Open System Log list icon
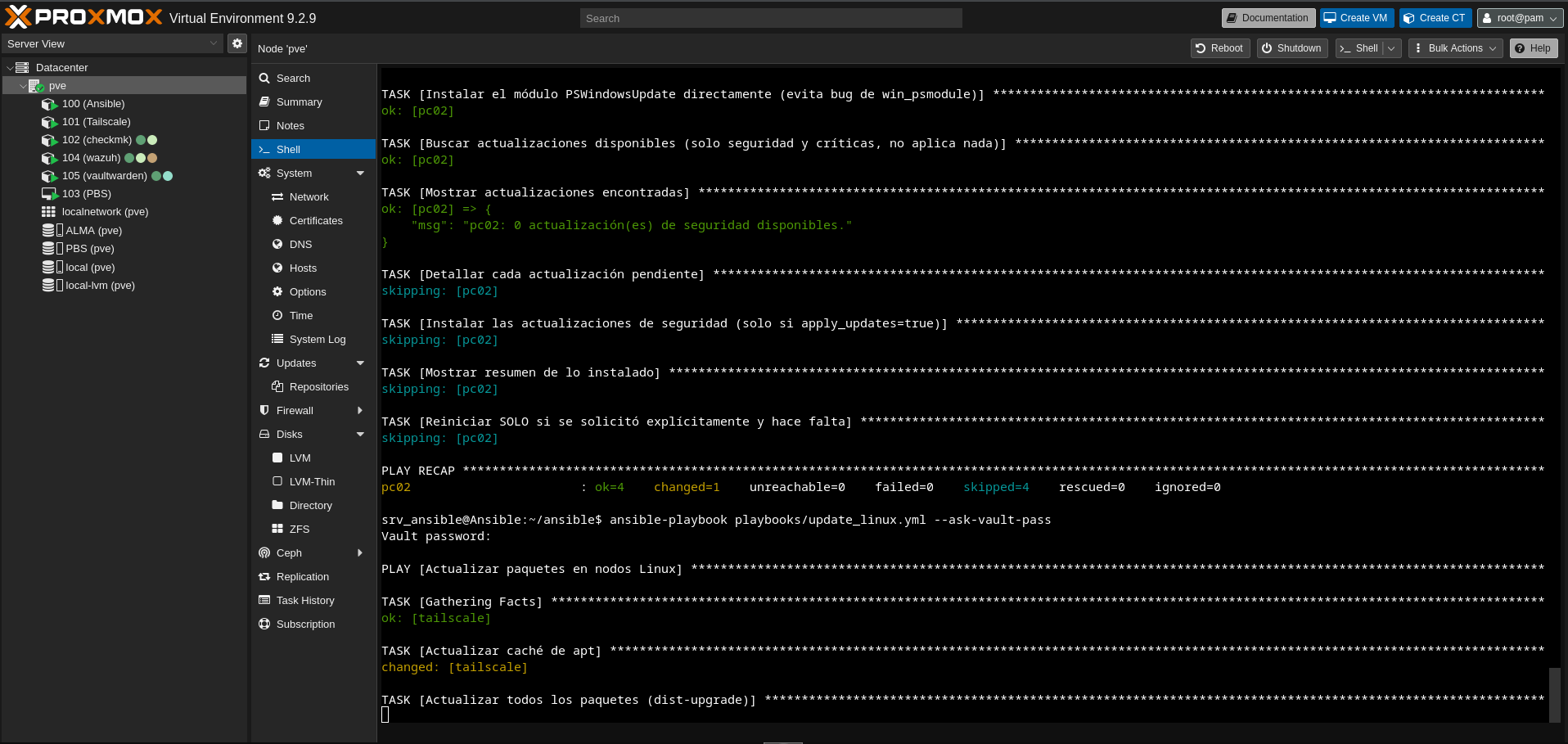 (277, 340)
